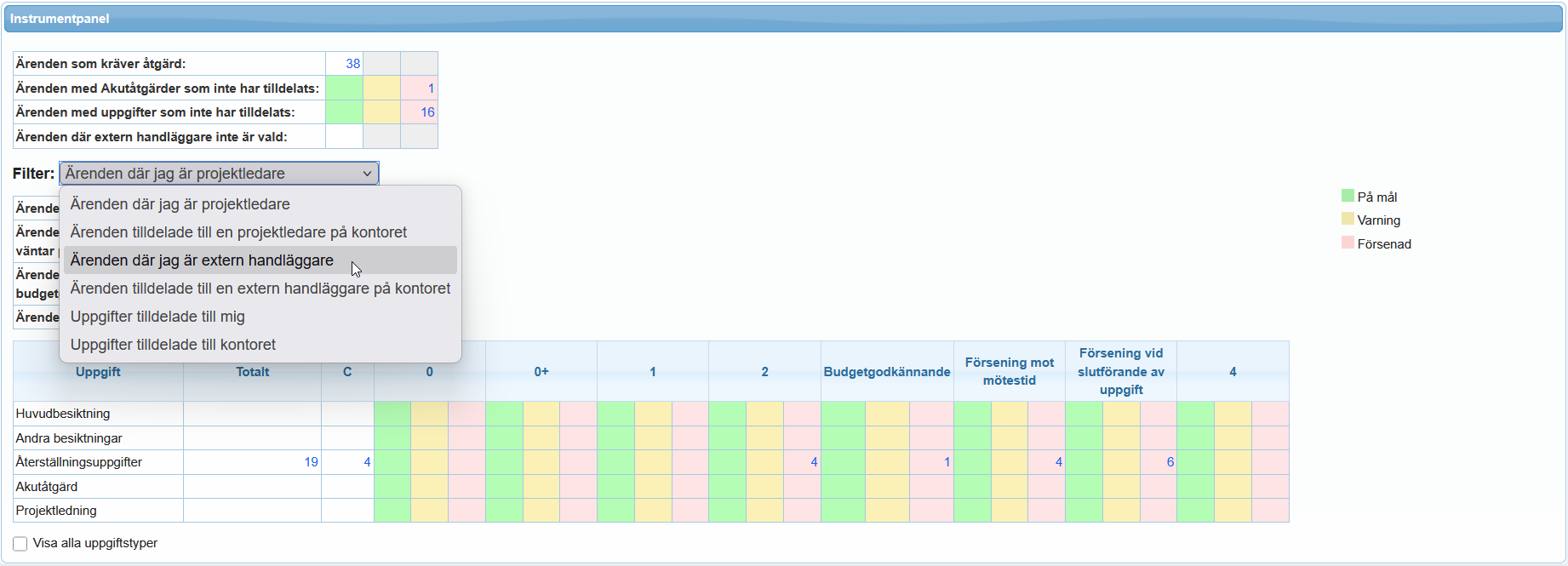Open the 1 unassigned Akutåtgärder link
This screenshot has width=1568, height=566.
pyautogui.click(x=431, y=89)
